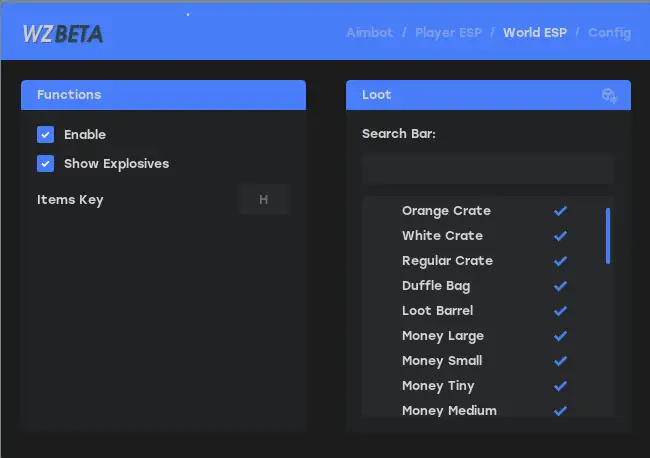Toggle the Money Medium checkmark
The width and height of the screenshot is (650, 458).
560,411
